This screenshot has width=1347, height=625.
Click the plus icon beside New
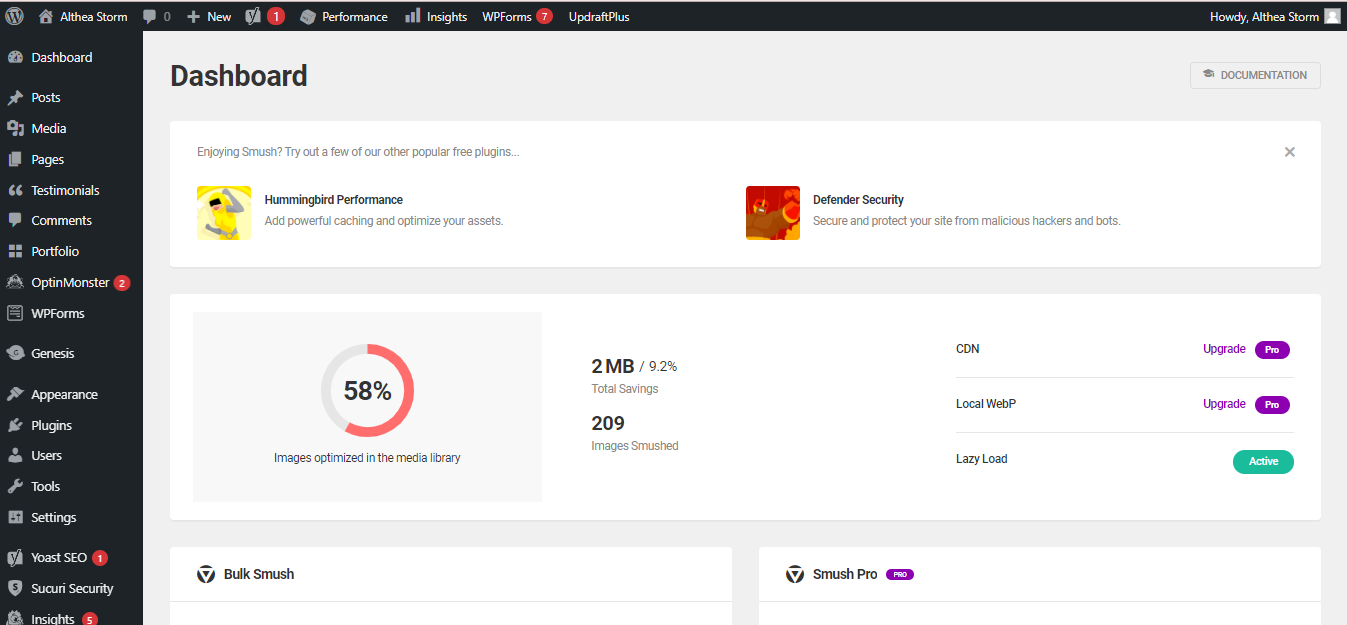click(x=194, y=16)
